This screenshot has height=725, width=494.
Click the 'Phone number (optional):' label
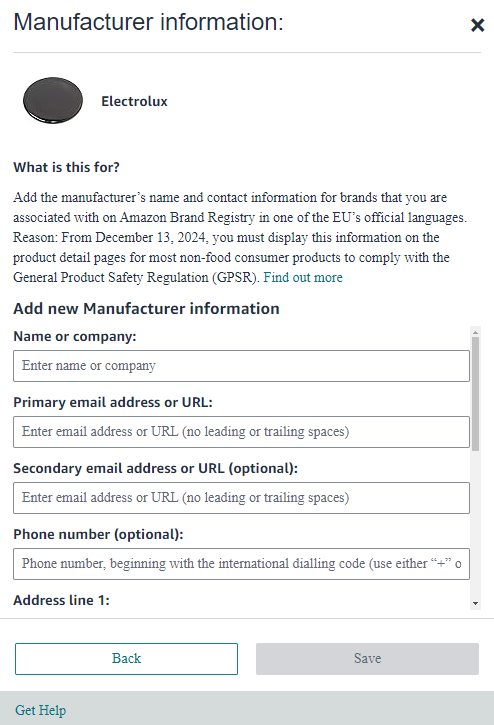tap(98, 534)
